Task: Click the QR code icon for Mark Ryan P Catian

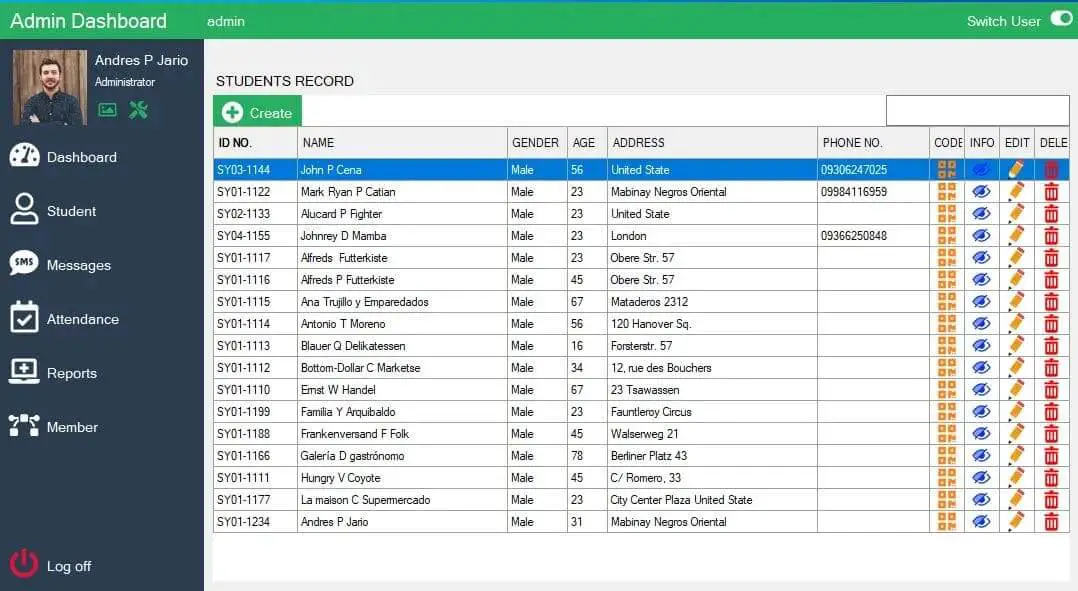Action: [946, 192]
